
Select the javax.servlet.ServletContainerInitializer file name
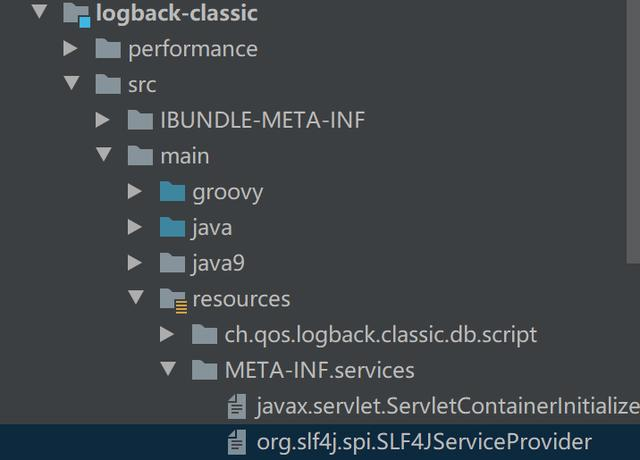[448, 407]
